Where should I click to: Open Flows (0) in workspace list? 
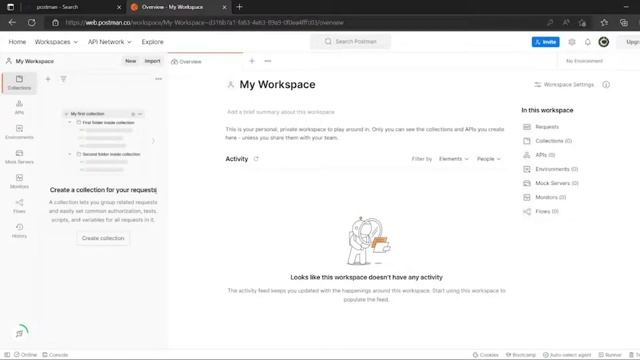pyautogui.click(x=541, y=211)
